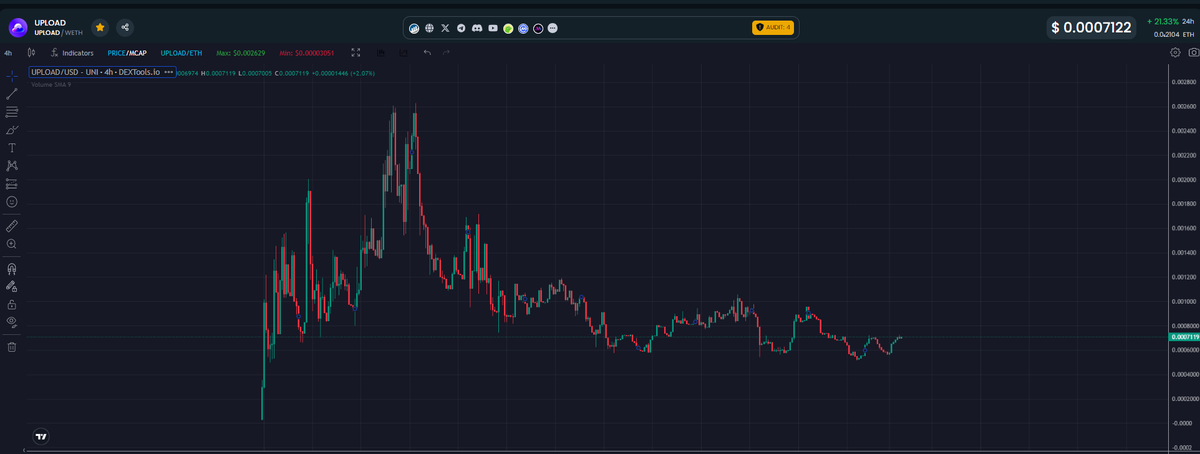This screenshot has height=454, width=1200.
Task: Toggle lock all drawing tools
Action: [12, 304]
